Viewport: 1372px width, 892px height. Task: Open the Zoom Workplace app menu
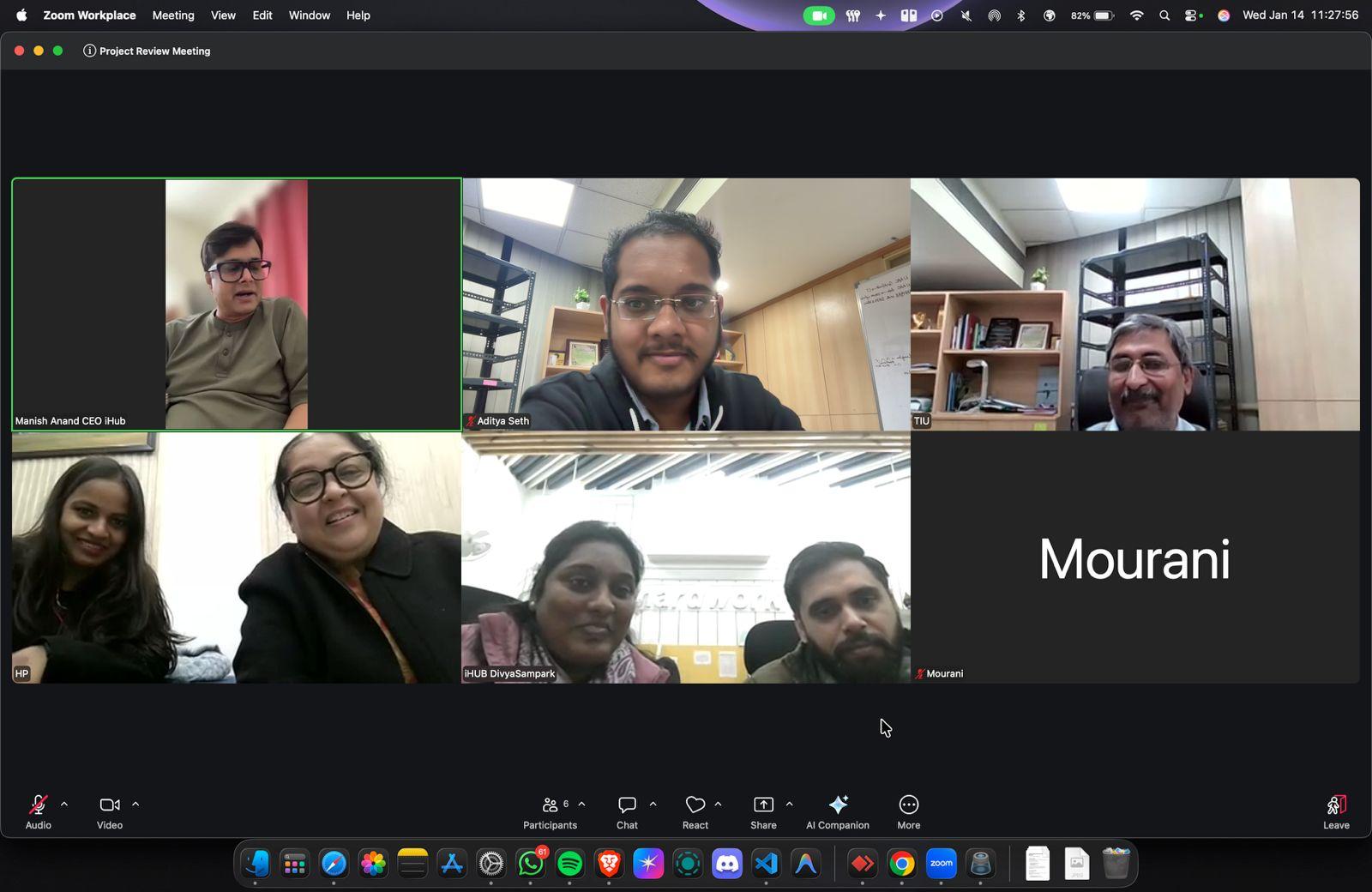pyautogui.click(x=89, y=15)
